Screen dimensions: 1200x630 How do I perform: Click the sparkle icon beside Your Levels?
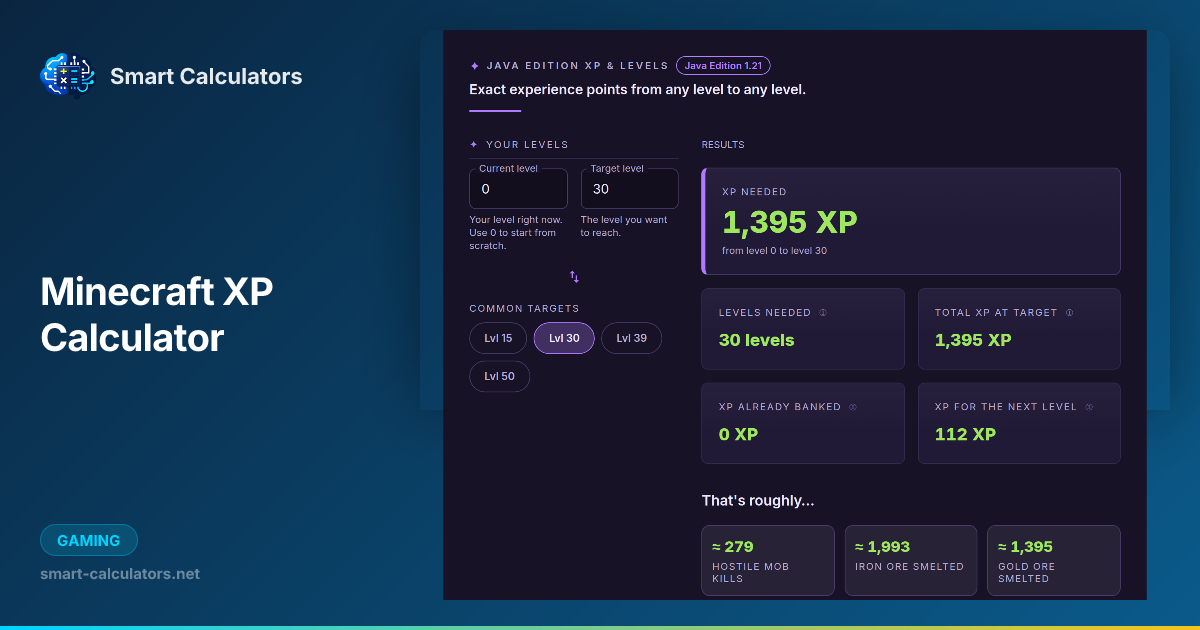474,145
